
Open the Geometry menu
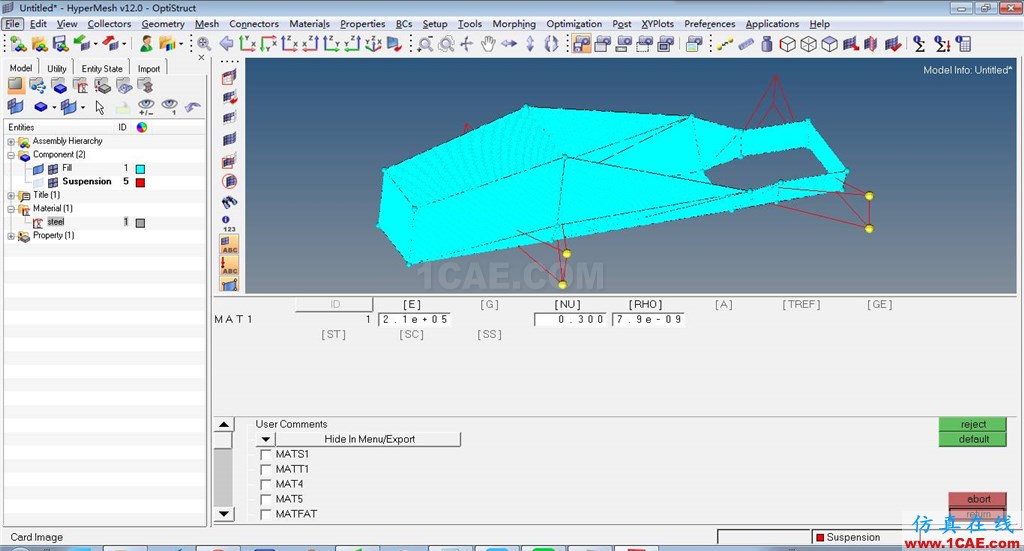(x=163, y=24)
